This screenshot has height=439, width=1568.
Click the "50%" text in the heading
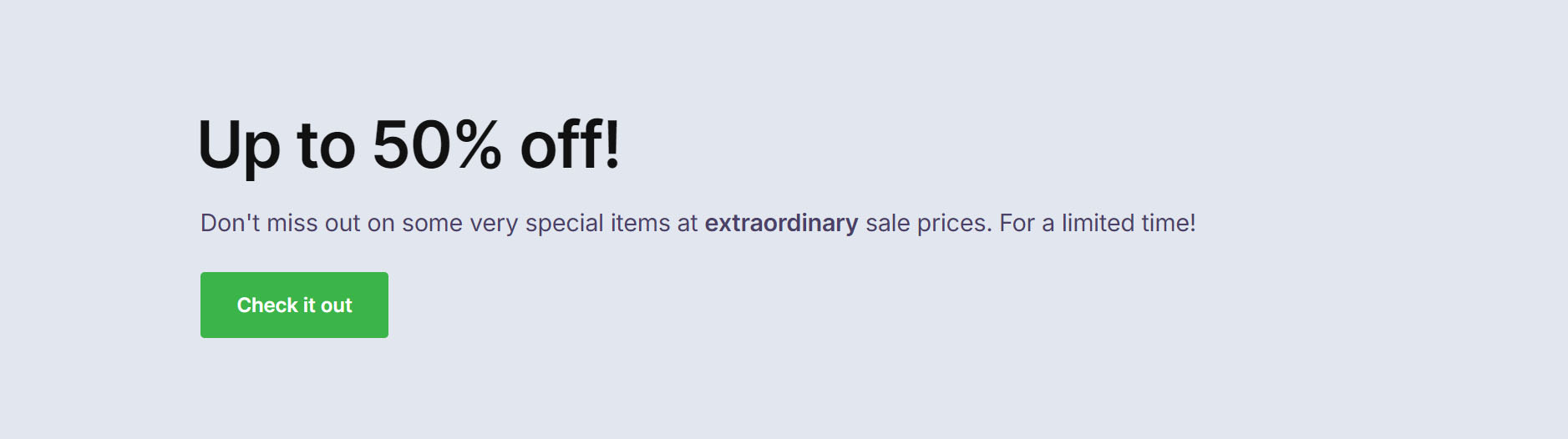click(437, 145)
